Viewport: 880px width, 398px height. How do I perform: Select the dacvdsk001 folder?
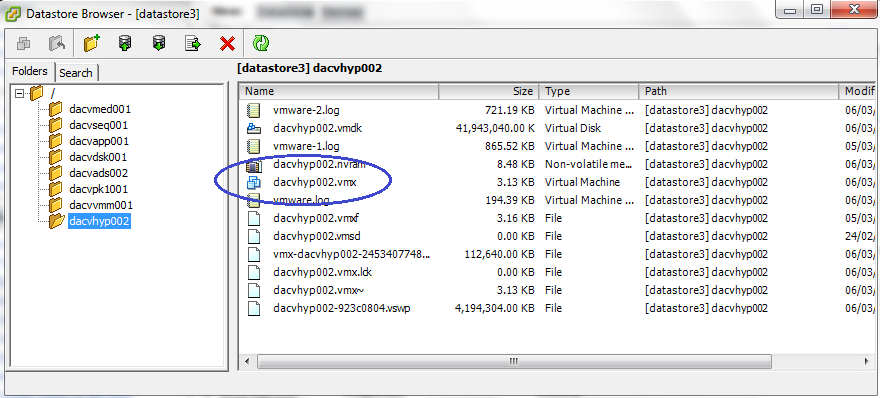[x=98, y=157]
